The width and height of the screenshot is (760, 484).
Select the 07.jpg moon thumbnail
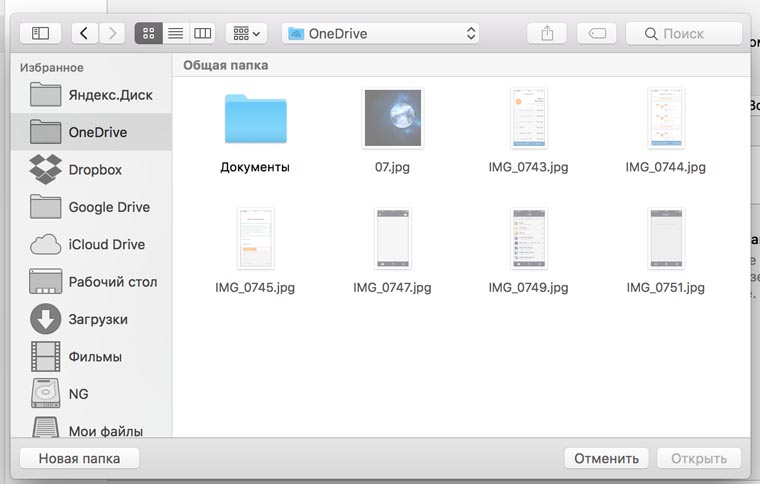click(x=393, y=118)
